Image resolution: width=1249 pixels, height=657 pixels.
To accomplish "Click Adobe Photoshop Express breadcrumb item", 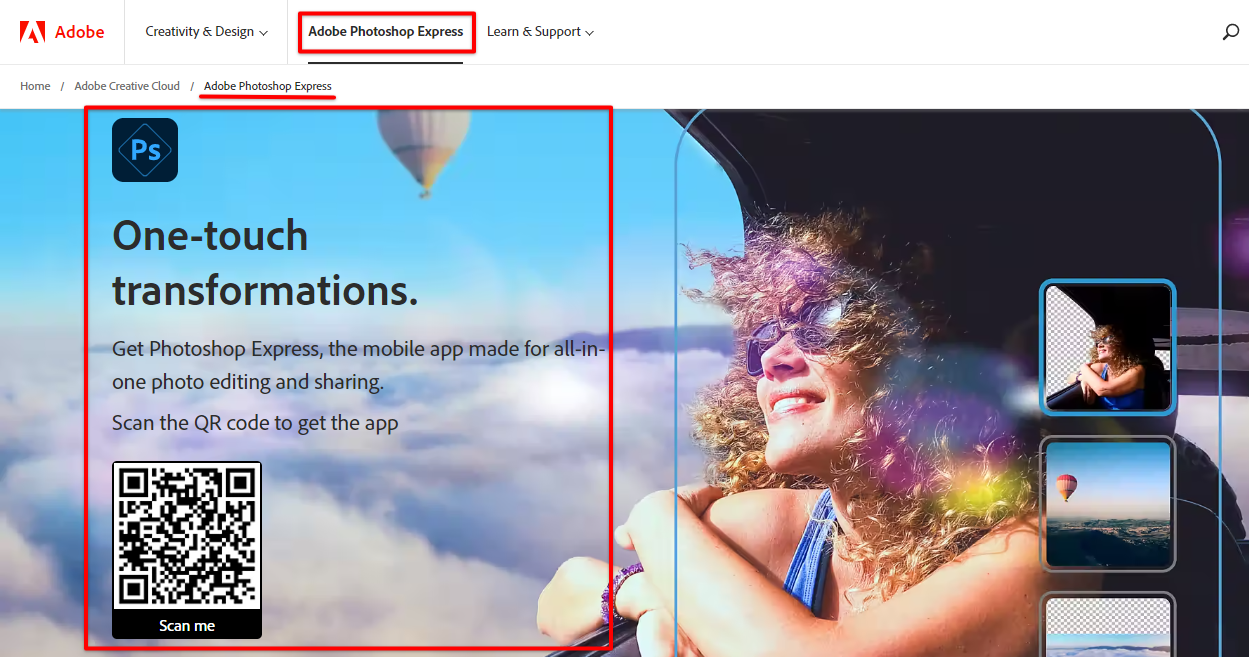I will tap(268, 86).
